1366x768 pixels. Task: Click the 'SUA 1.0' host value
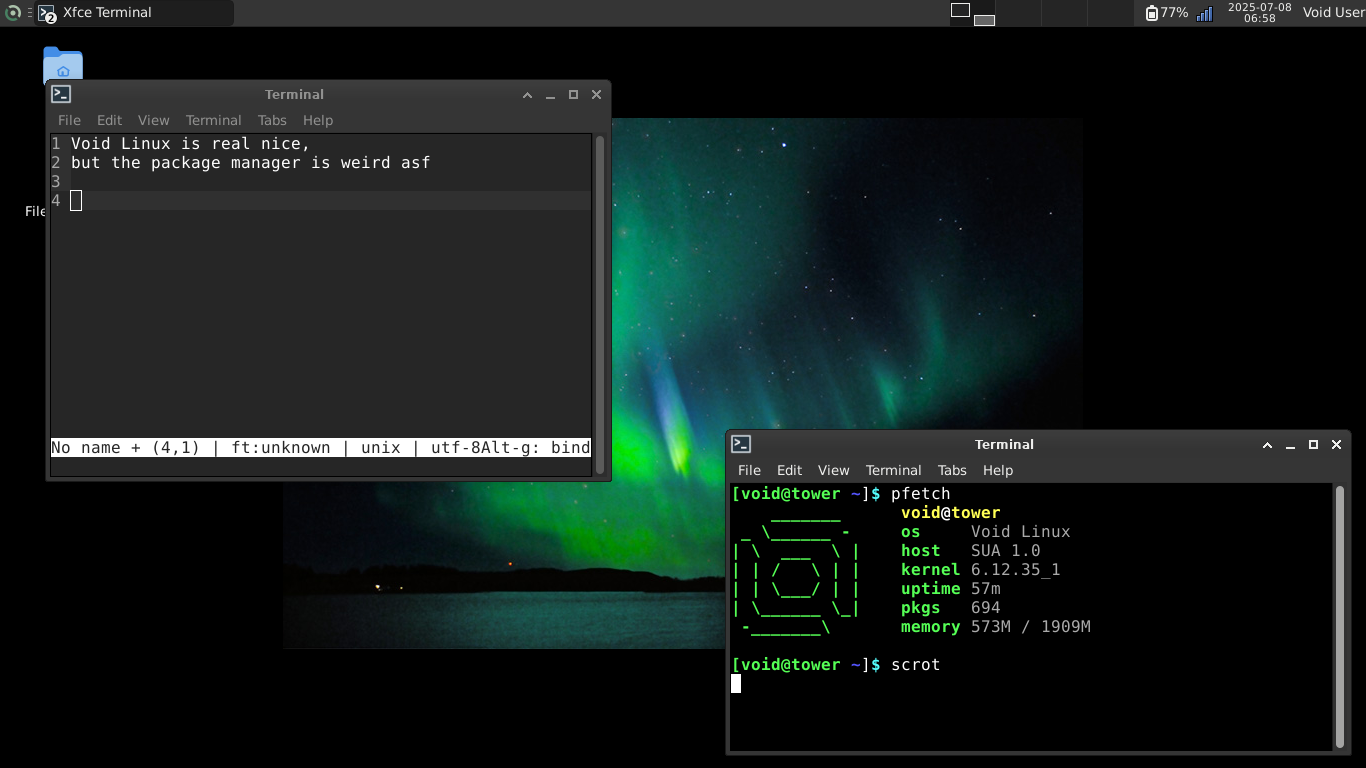tap(1006, 551)
